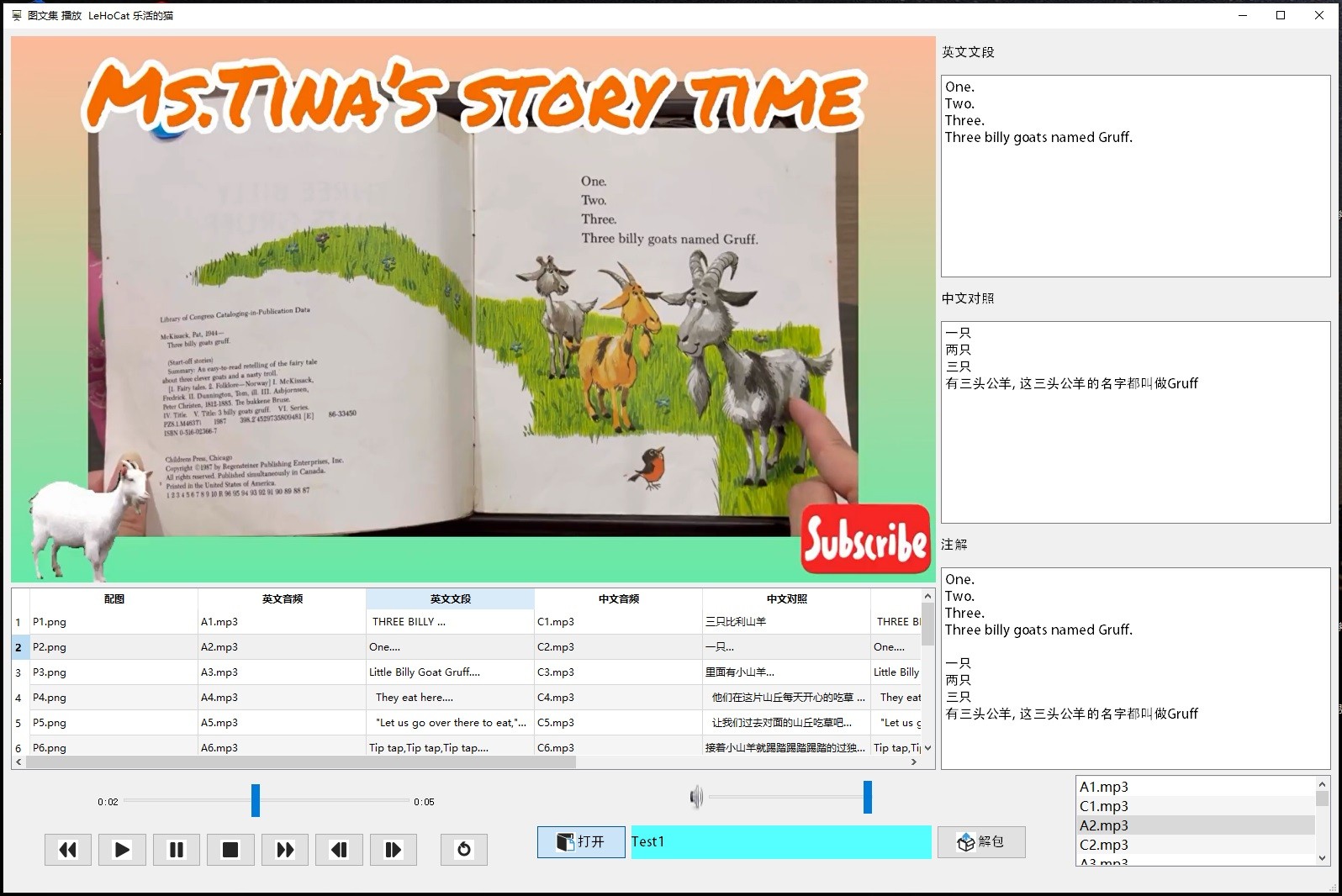The image size is (1342, 896).
Task: Select row header 4 in table
Action: 20,698
